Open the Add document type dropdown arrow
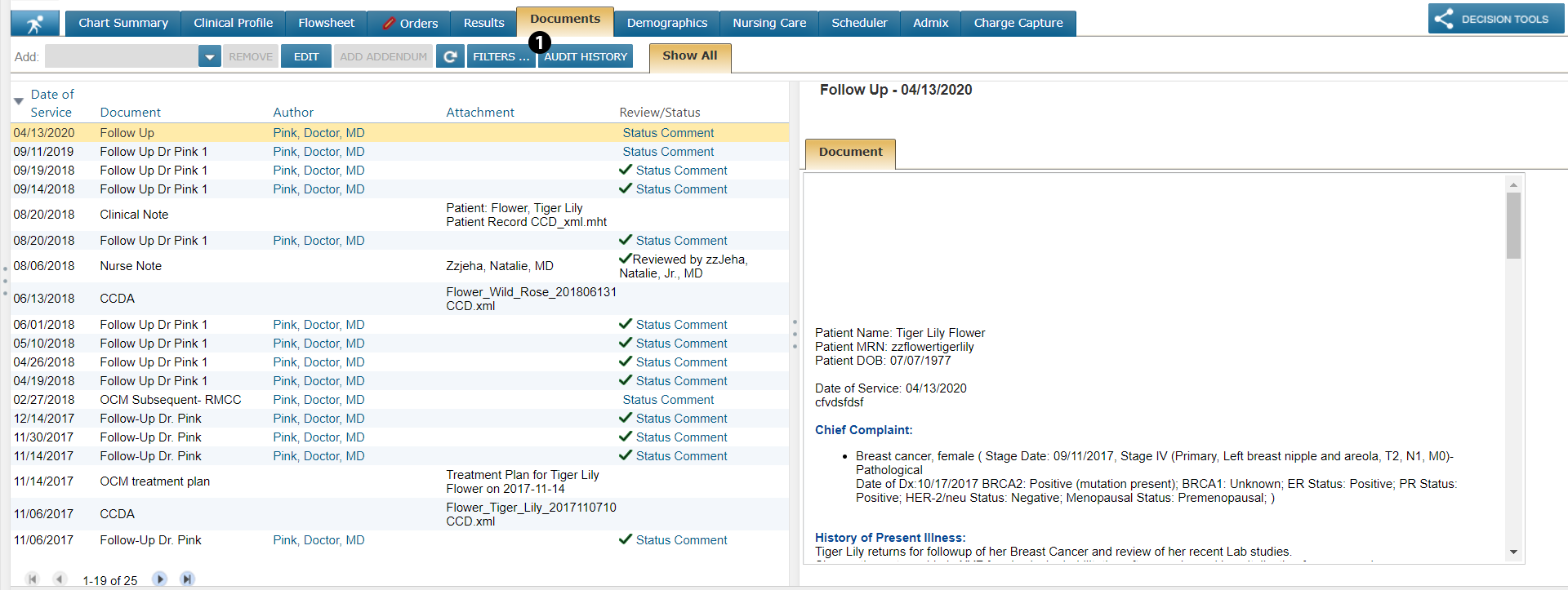This screenshot has width=1568, height=590. [210, 56]
